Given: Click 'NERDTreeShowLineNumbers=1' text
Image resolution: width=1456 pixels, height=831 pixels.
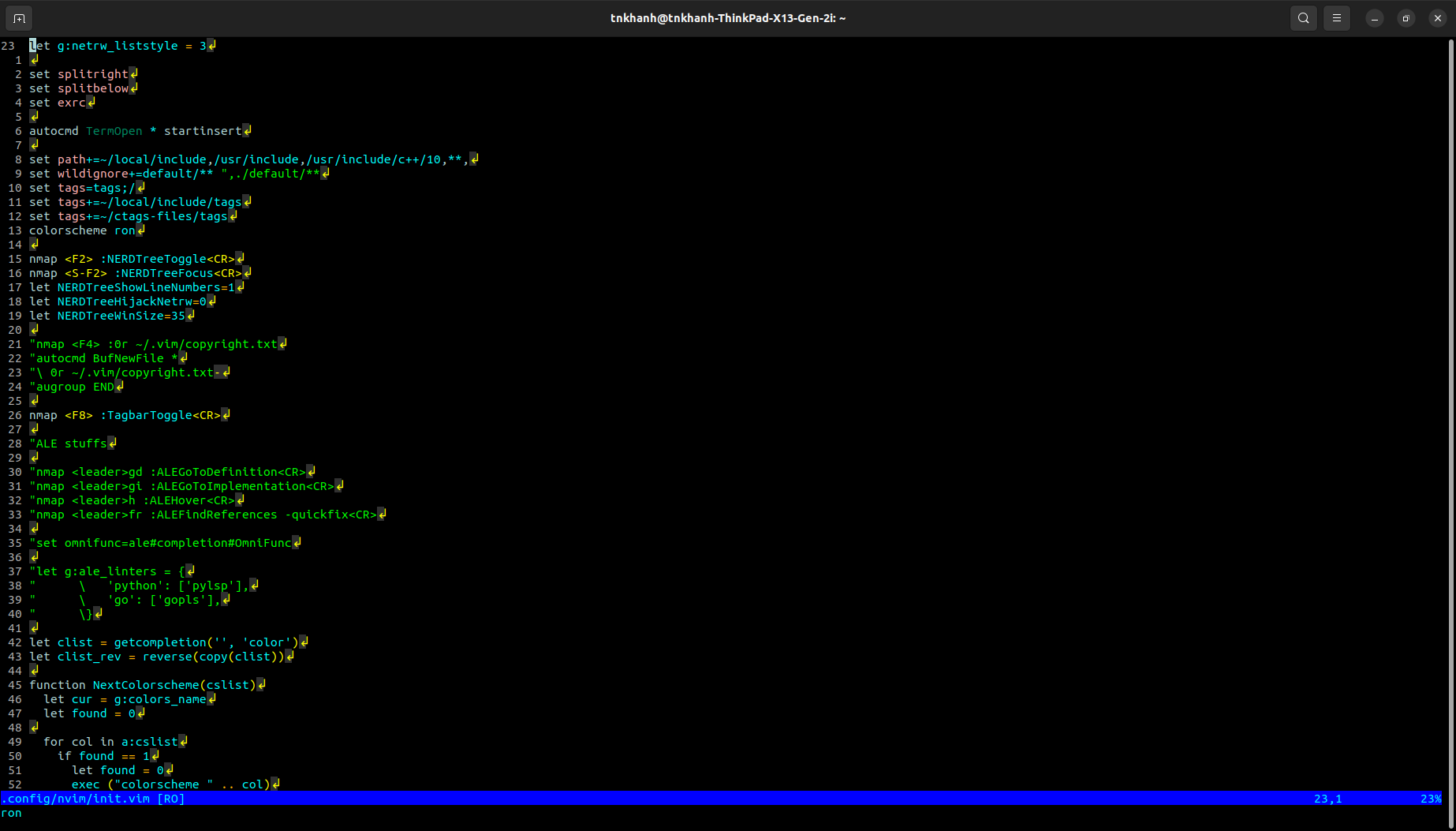Looking at the screenshot, I should 146,287.
